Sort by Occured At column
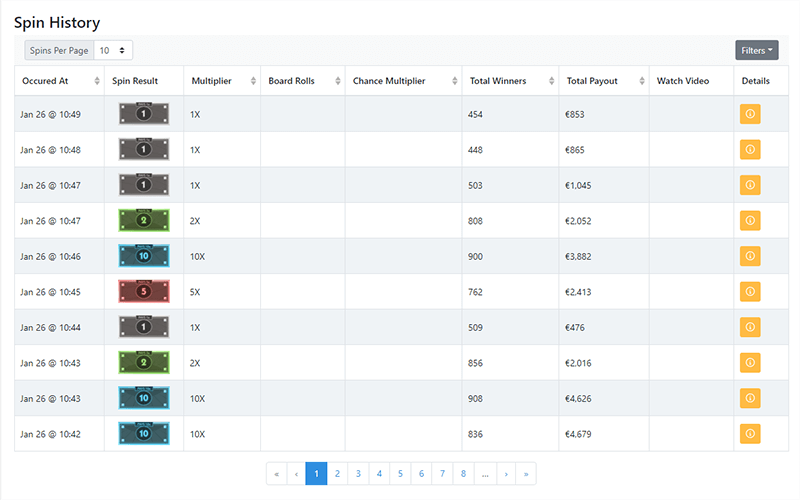This screenshot has height=500, width=800. (59, 81)
